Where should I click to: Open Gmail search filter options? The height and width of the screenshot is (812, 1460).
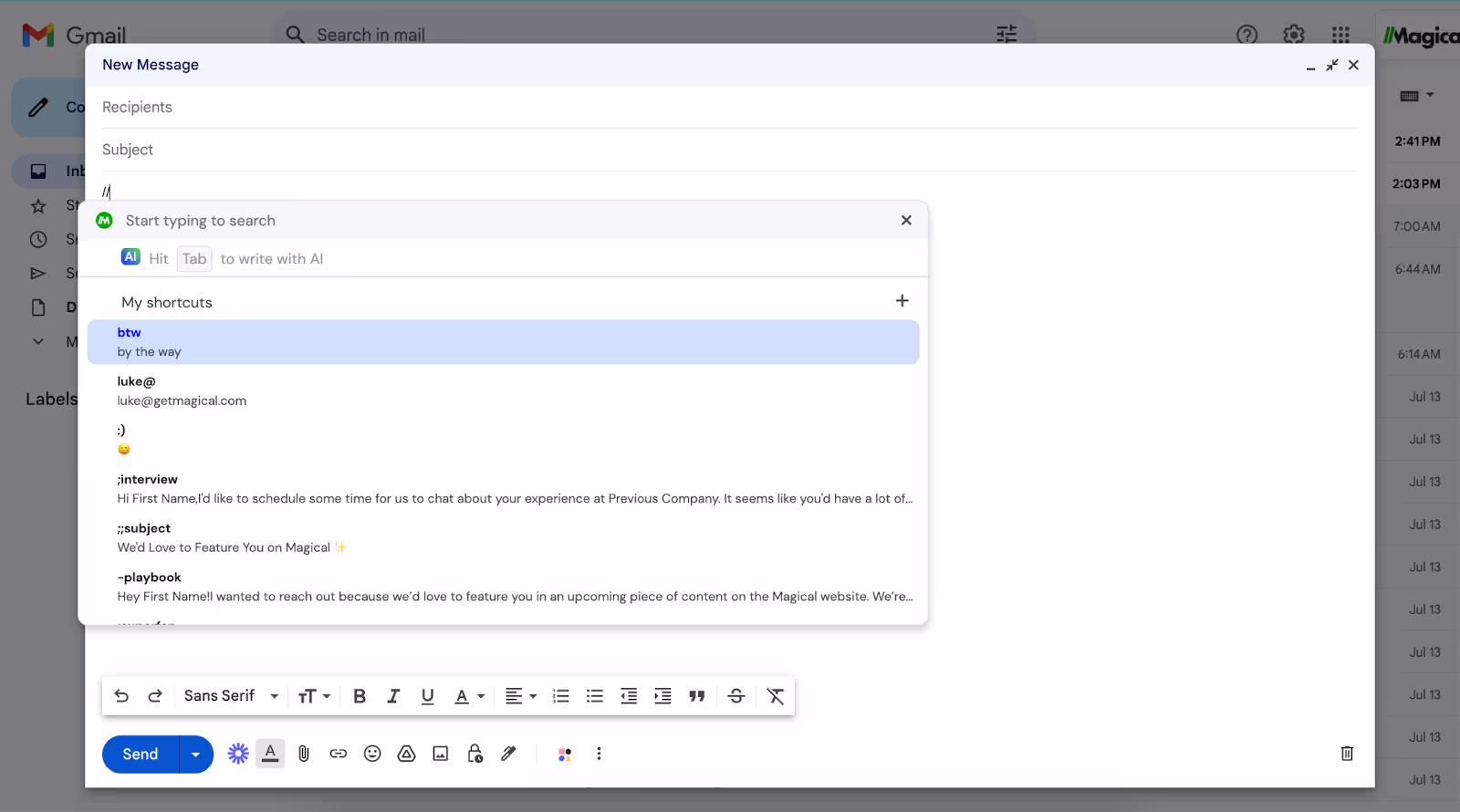1006,35
